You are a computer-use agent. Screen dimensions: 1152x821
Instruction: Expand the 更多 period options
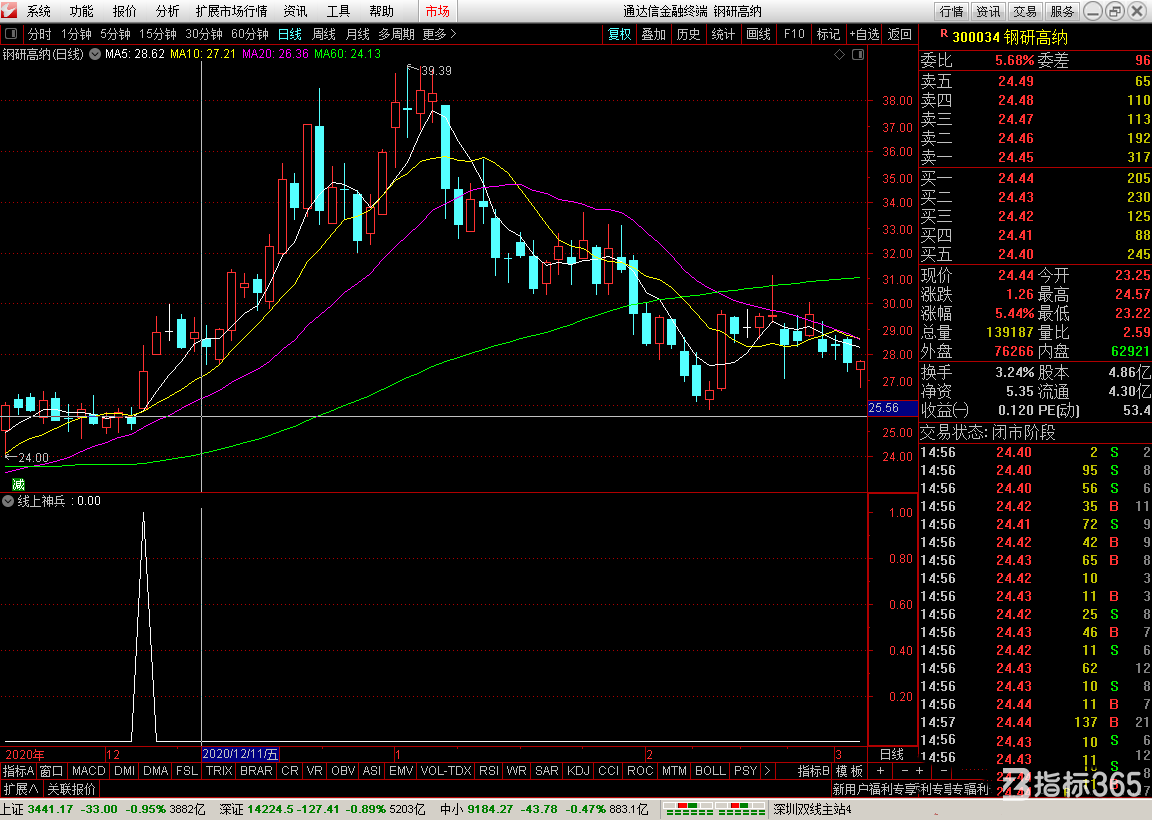[439, 34]
